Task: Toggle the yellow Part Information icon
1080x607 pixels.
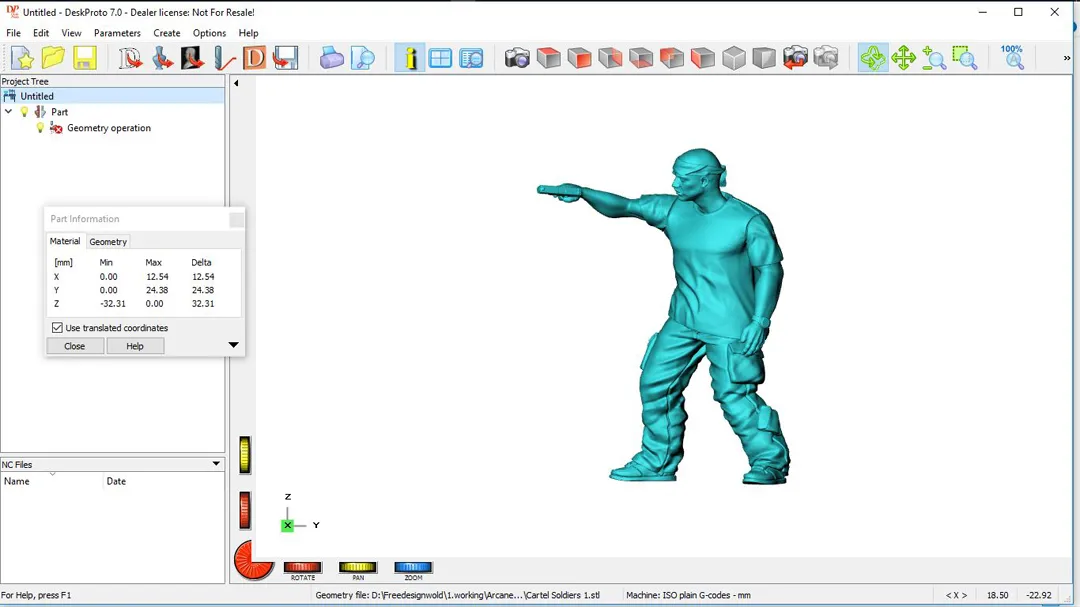Action: click(410, 58)
